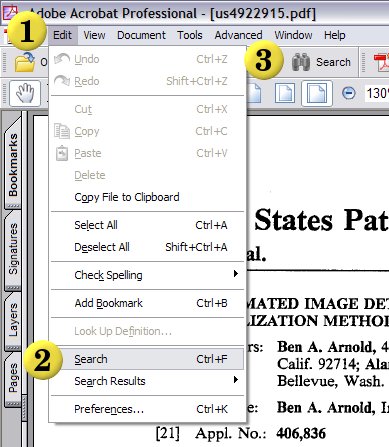
Task: Open the folder icon in toolbar
Action: (x=25, y=62)
